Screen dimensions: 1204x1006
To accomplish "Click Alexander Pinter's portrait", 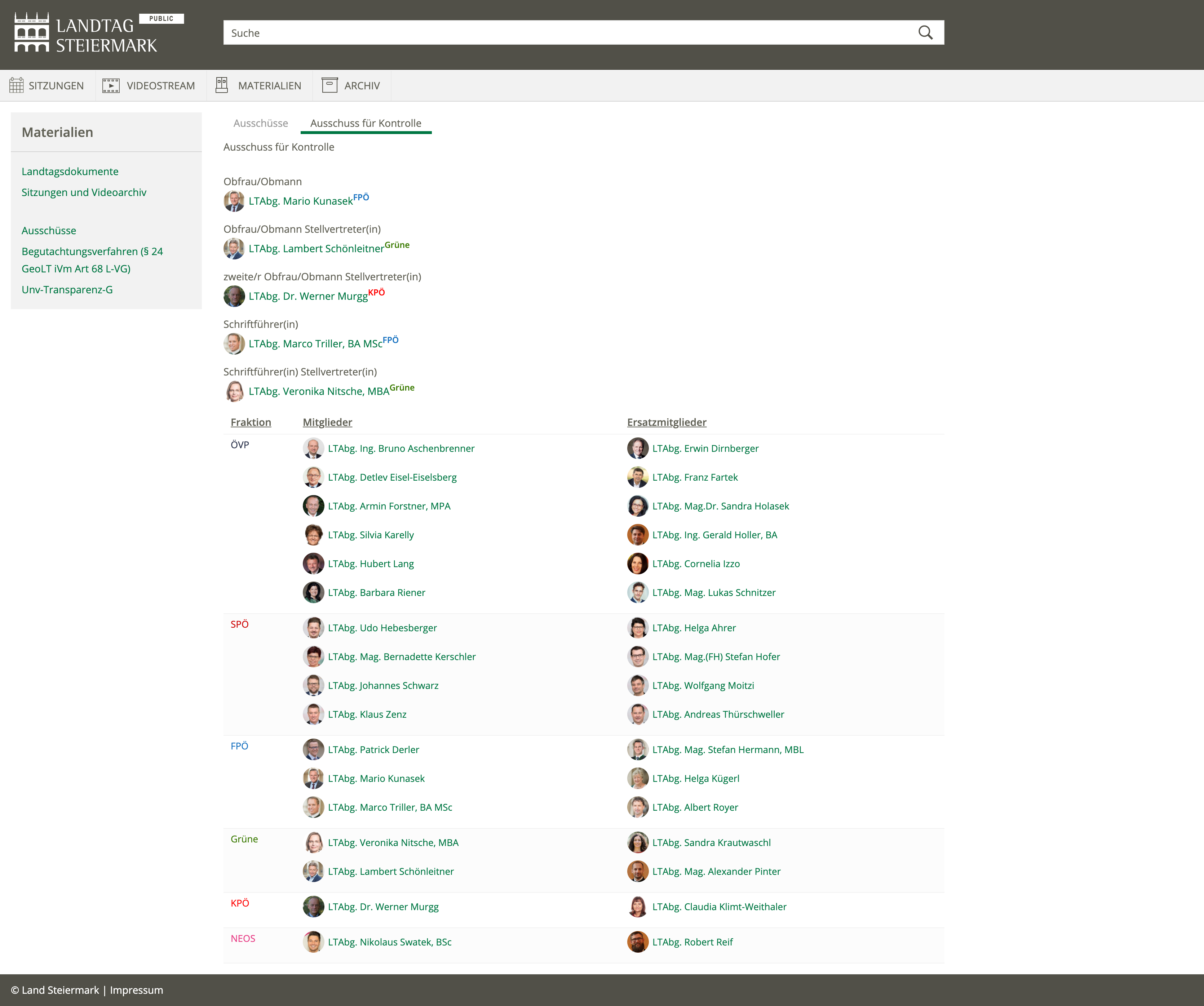I will [638, 871].
